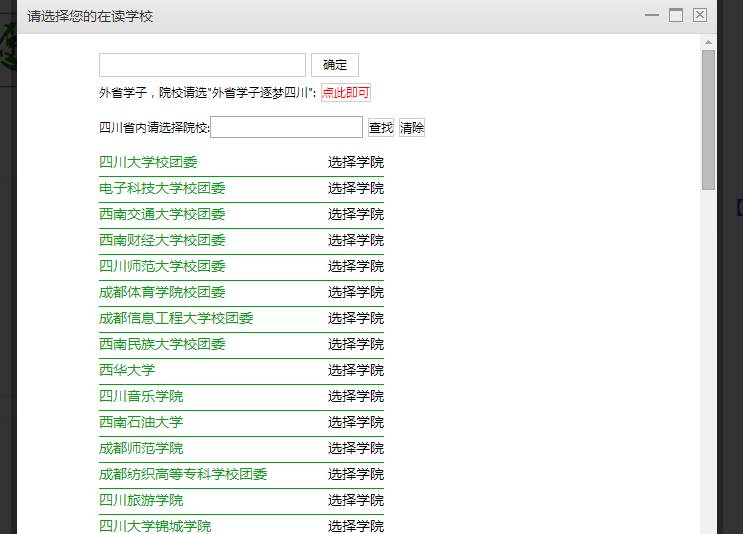Image resolution: width=743 pixels, height=534 pixels.
Task: Click the 清除 clear button
Action: click(412, 128)
